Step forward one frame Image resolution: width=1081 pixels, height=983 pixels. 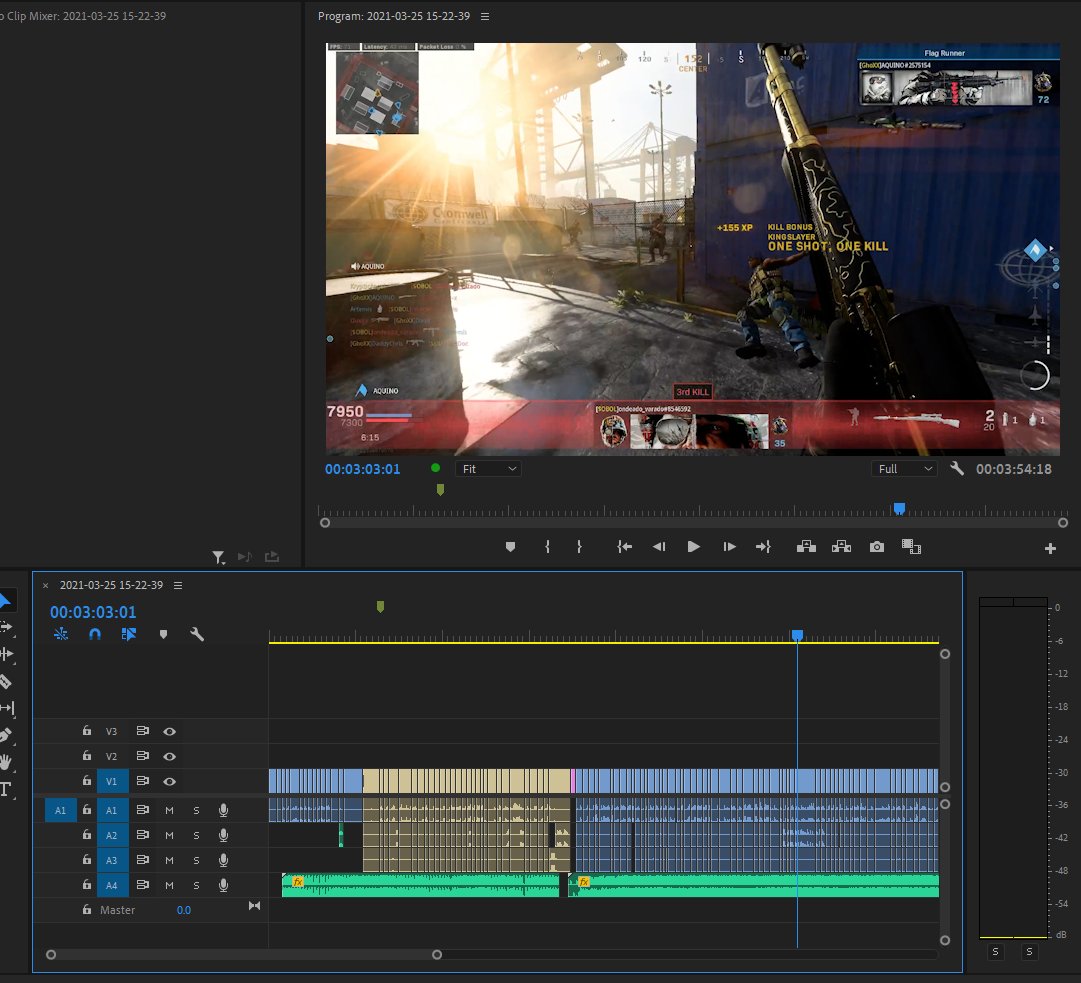point(729,547)
